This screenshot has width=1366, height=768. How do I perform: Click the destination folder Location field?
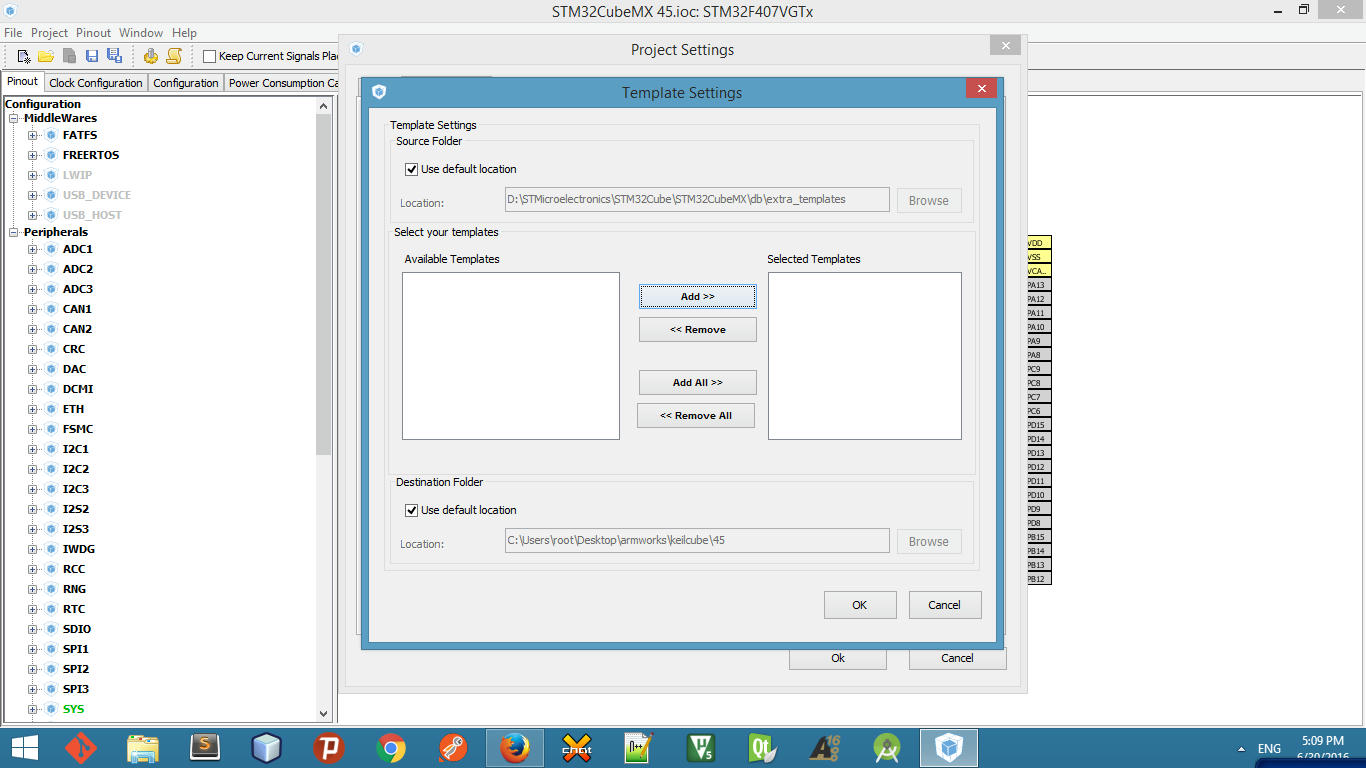pos(697,541)
